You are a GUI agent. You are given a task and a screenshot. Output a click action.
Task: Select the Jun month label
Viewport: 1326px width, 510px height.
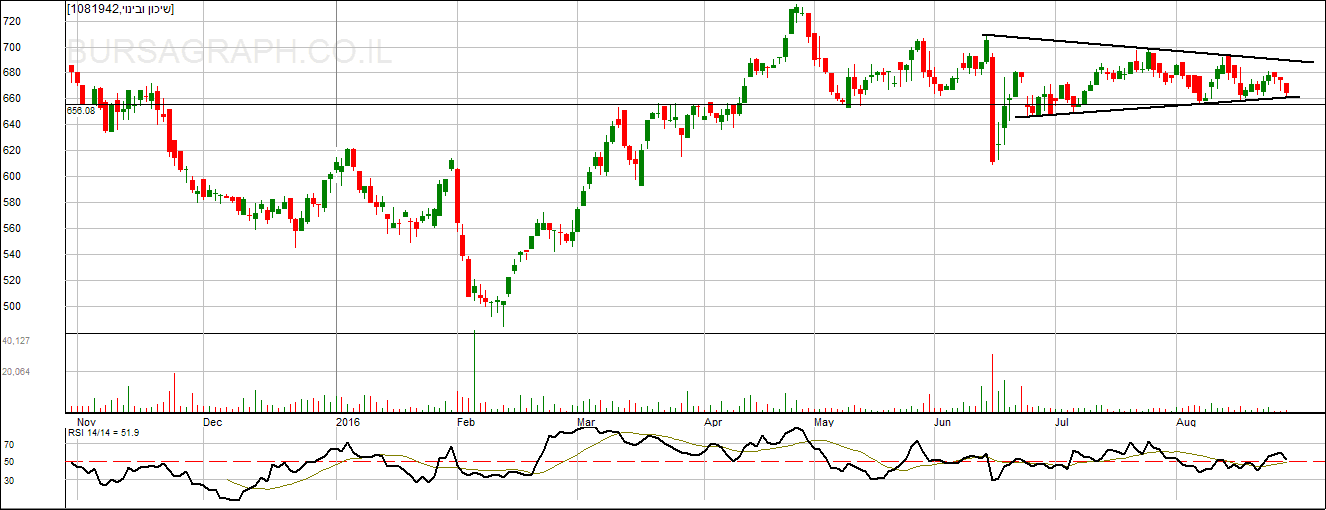click(x=943, y=422)
